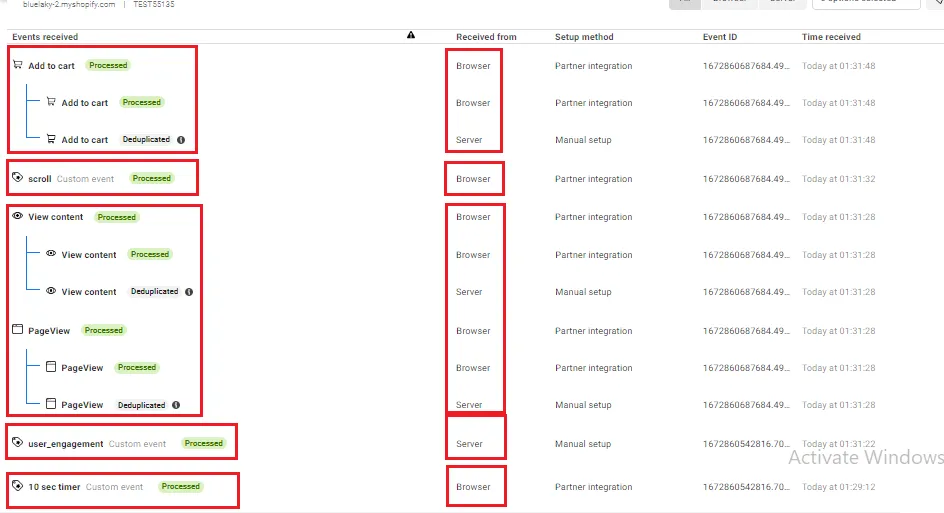Screen dimensions: 944x513
Task: Click page icon of top-level PageView event
Action: point(17,329)
